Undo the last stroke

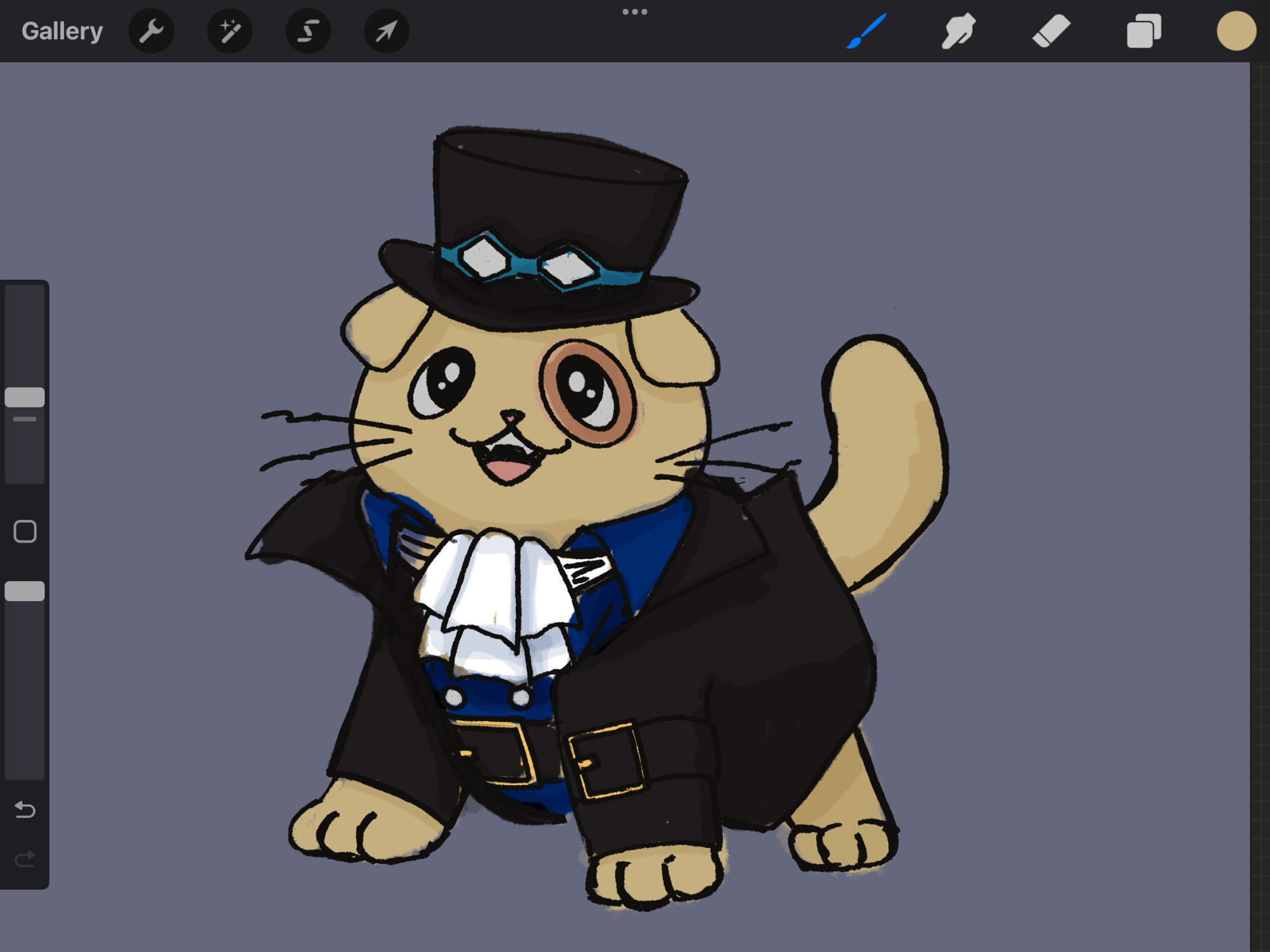point(25,809)
